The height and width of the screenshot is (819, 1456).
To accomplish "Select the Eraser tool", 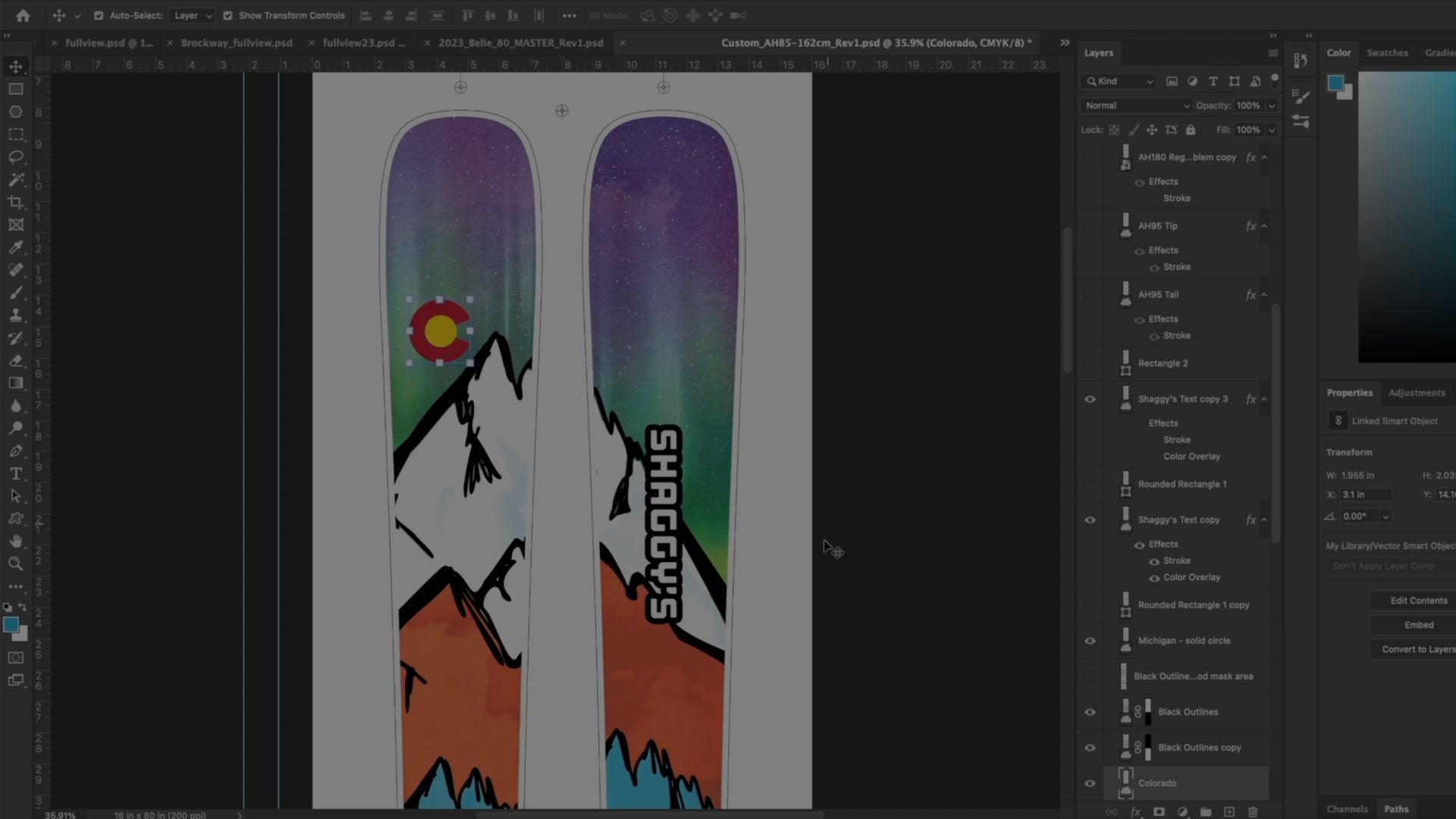I will pos(16,360).
